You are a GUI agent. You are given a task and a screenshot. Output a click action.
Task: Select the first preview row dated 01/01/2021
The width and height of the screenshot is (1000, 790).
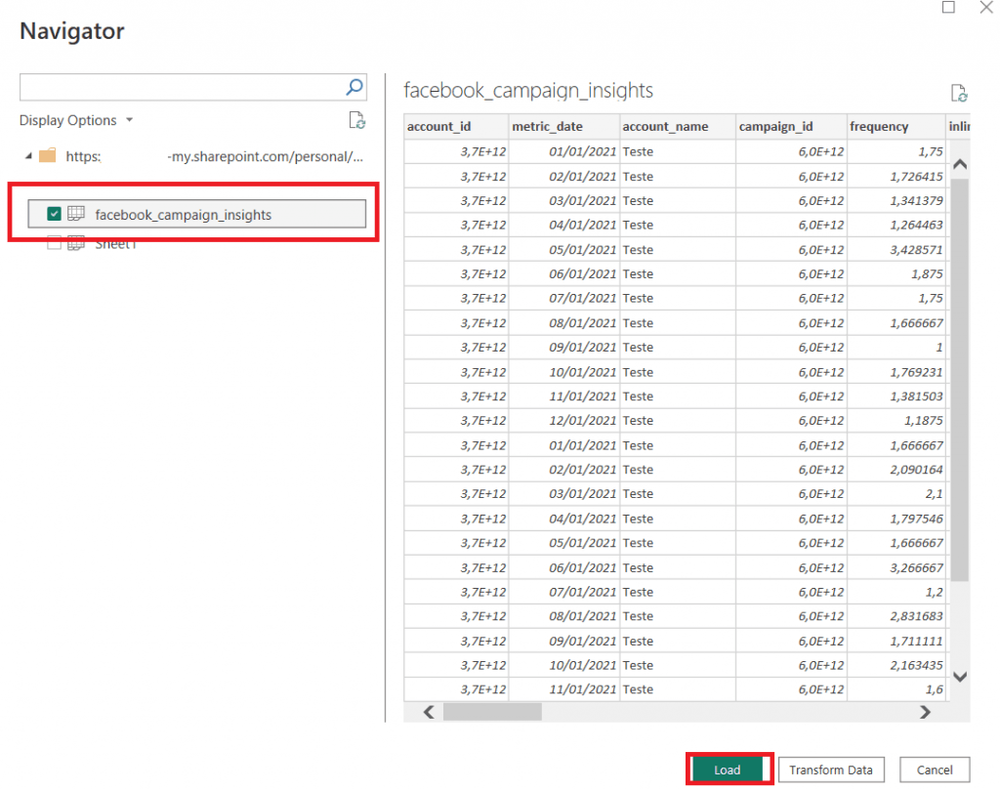pos(600,151)
